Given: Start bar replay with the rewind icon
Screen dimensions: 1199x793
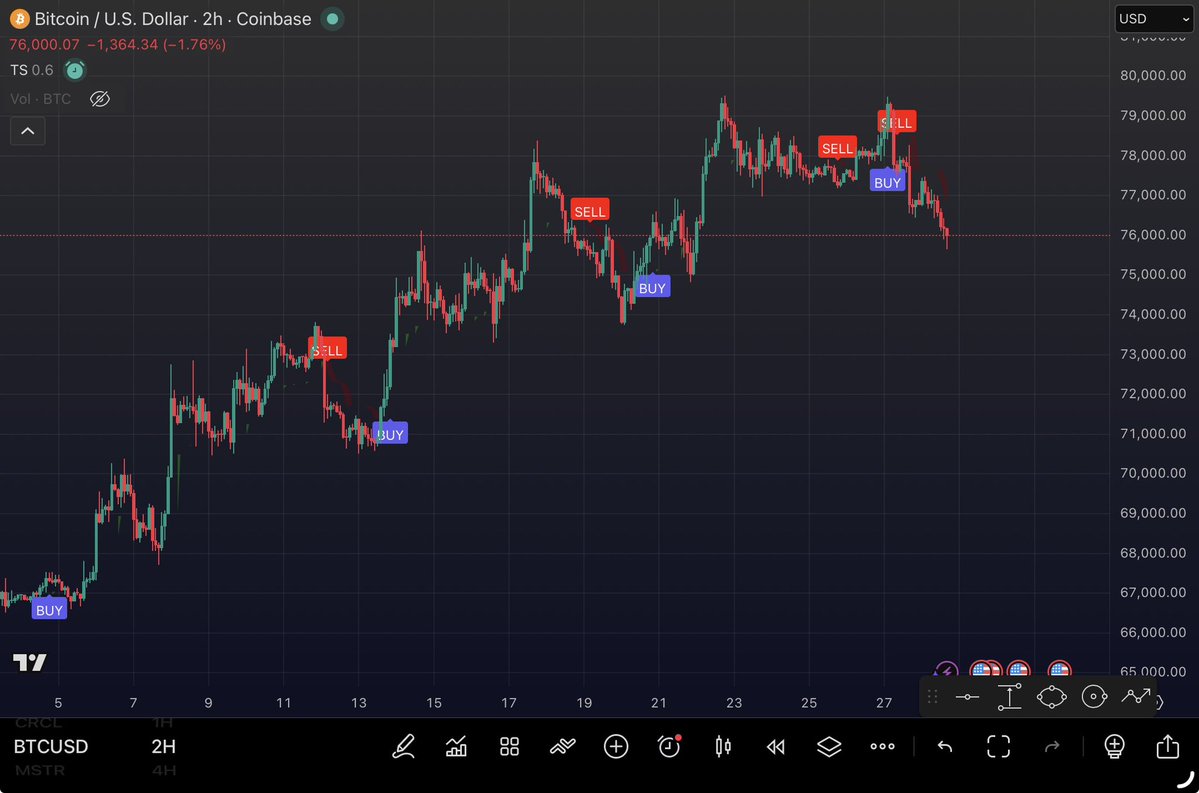Looking at the screenshot, I should [775, 746].
